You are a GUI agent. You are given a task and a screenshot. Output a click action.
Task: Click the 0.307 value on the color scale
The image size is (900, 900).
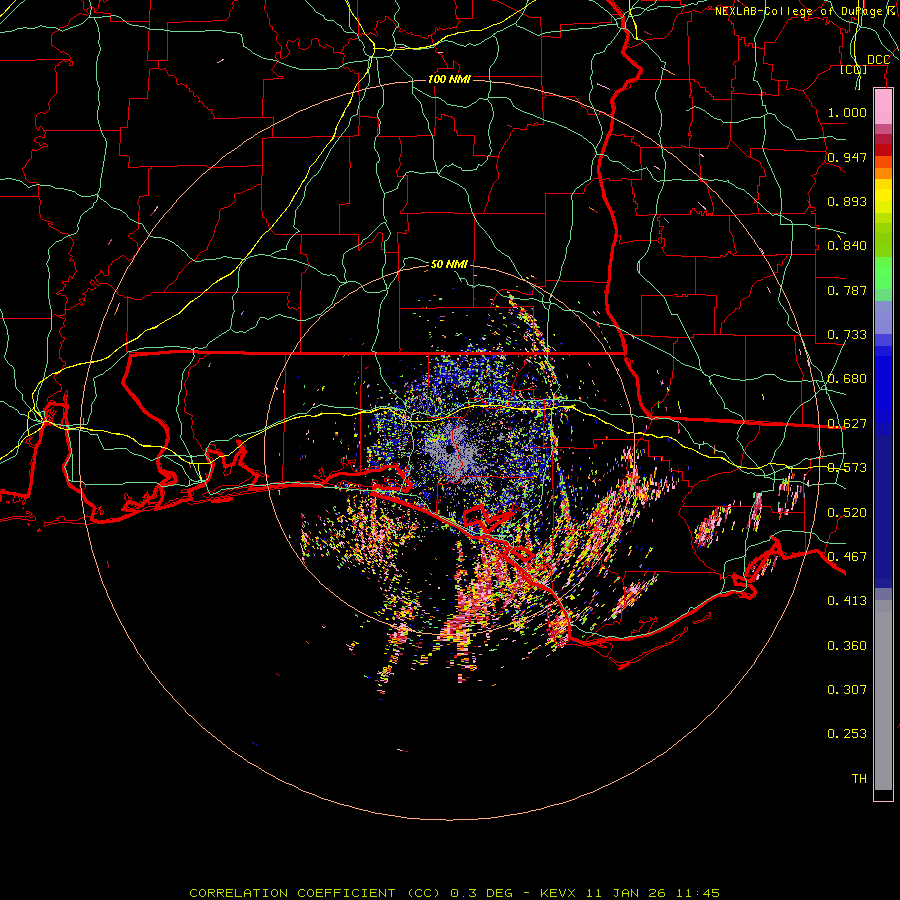click(x=847, y=690)
